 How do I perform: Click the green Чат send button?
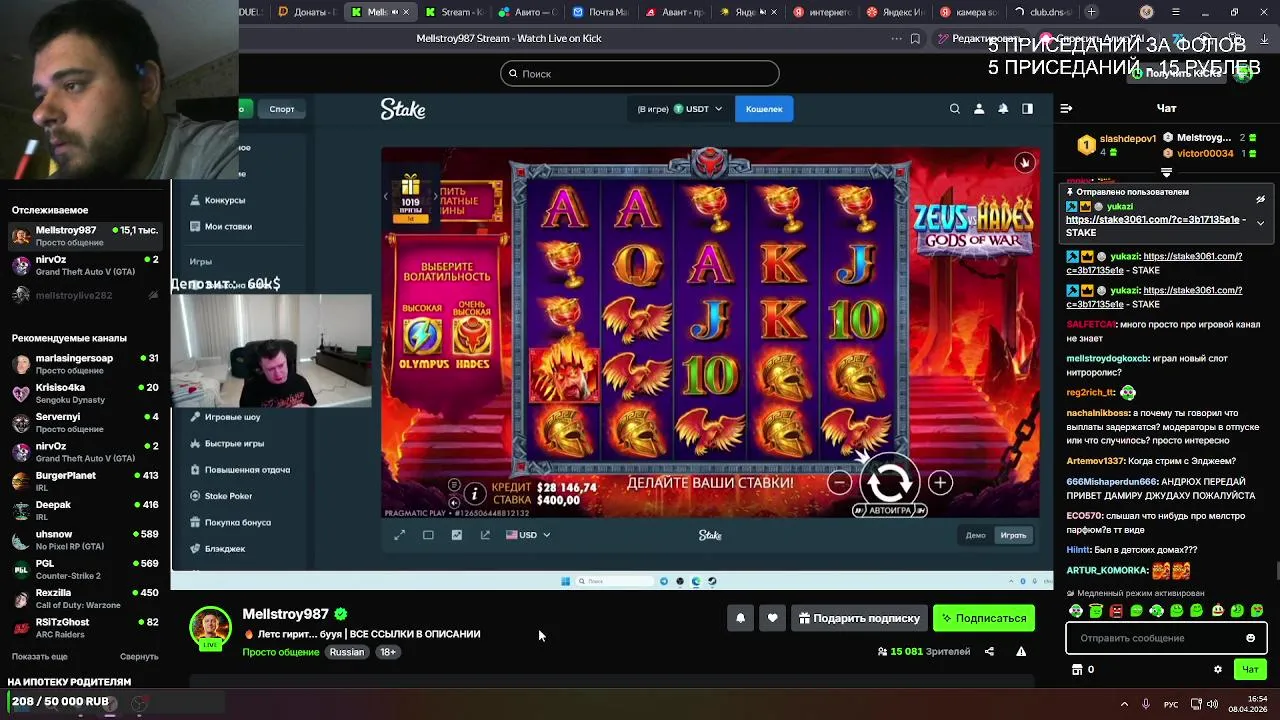pyautogui.click(x=1250, y=670)
